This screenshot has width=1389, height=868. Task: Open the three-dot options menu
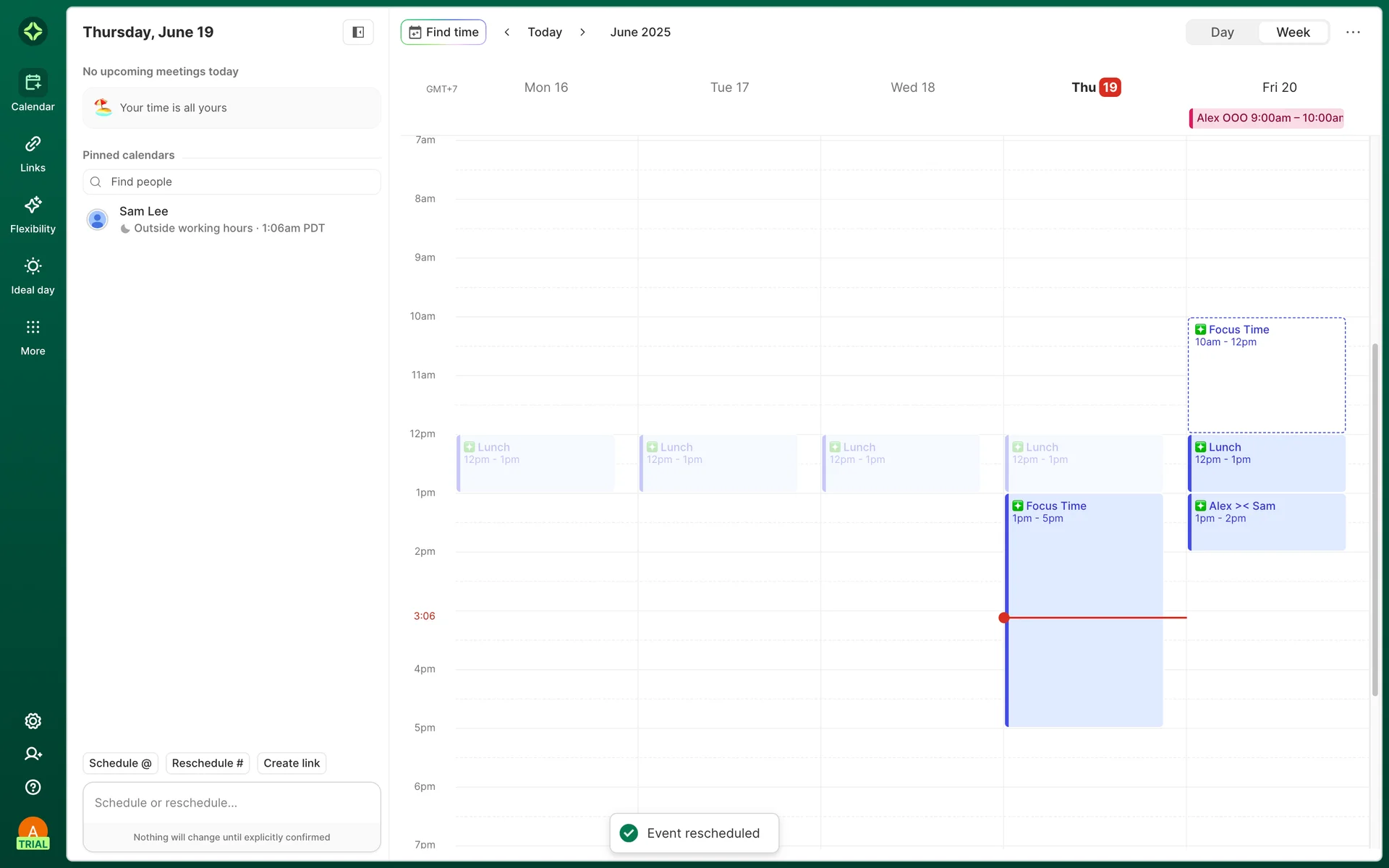click(1353, 32)
